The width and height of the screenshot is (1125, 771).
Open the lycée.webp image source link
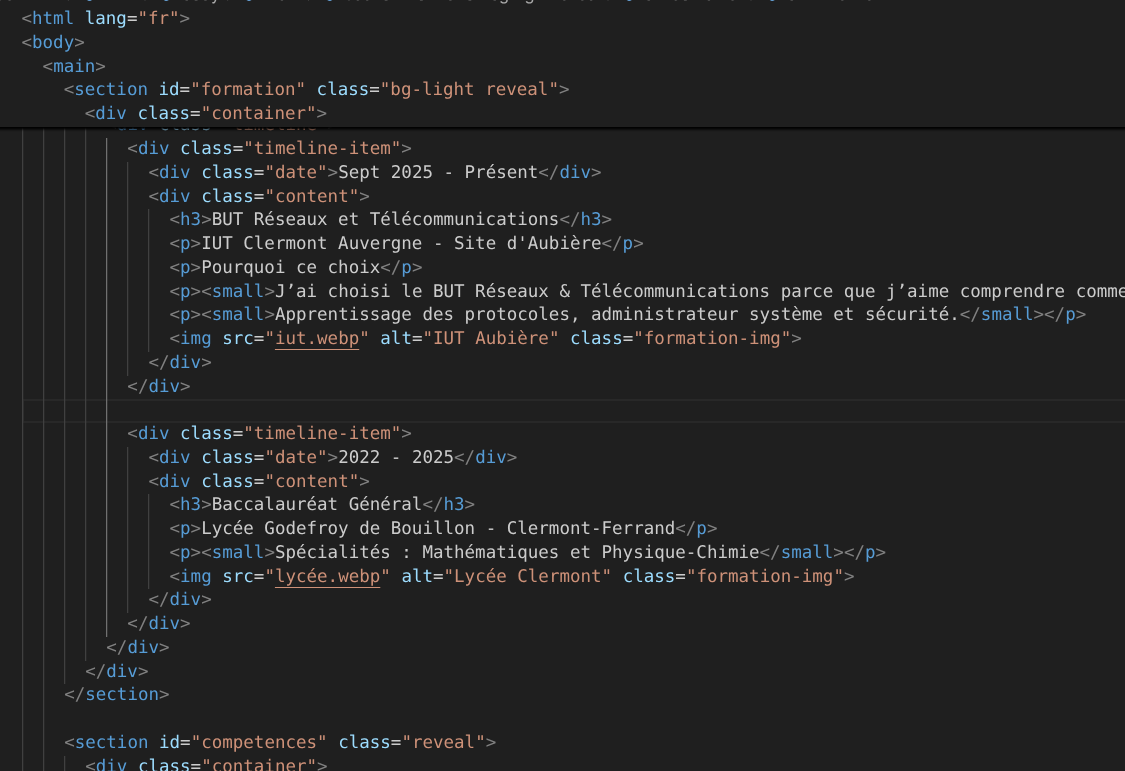(327, 577)
